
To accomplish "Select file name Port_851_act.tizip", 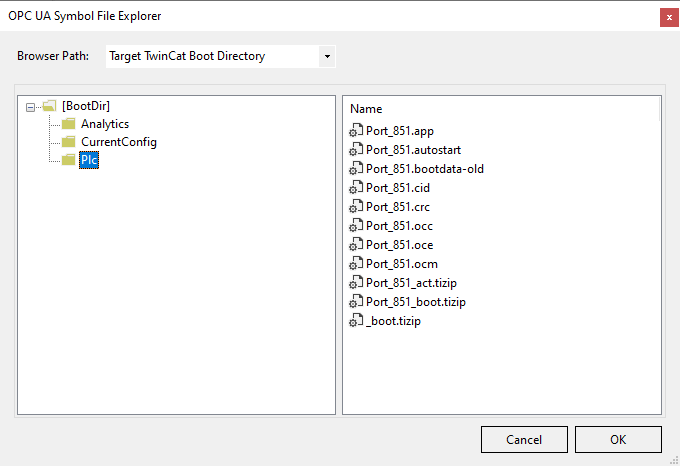I will click(x=411, y=283).
